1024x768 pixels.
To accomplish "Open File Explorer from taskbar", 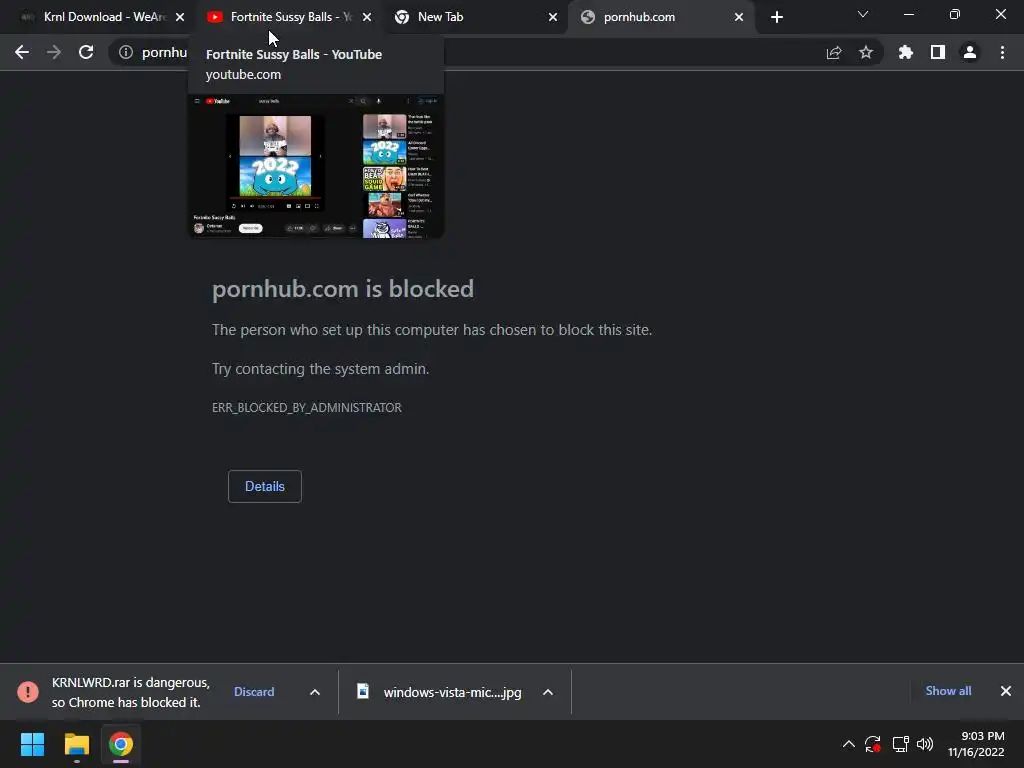I will [76, 744].
